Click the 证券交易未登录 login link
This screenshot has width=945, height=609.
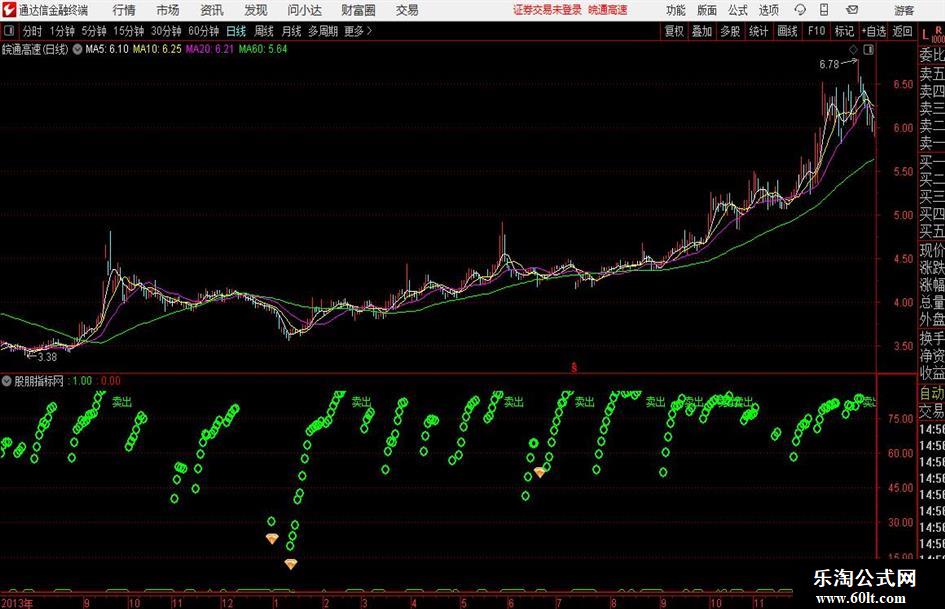click(x=547, y=10)
